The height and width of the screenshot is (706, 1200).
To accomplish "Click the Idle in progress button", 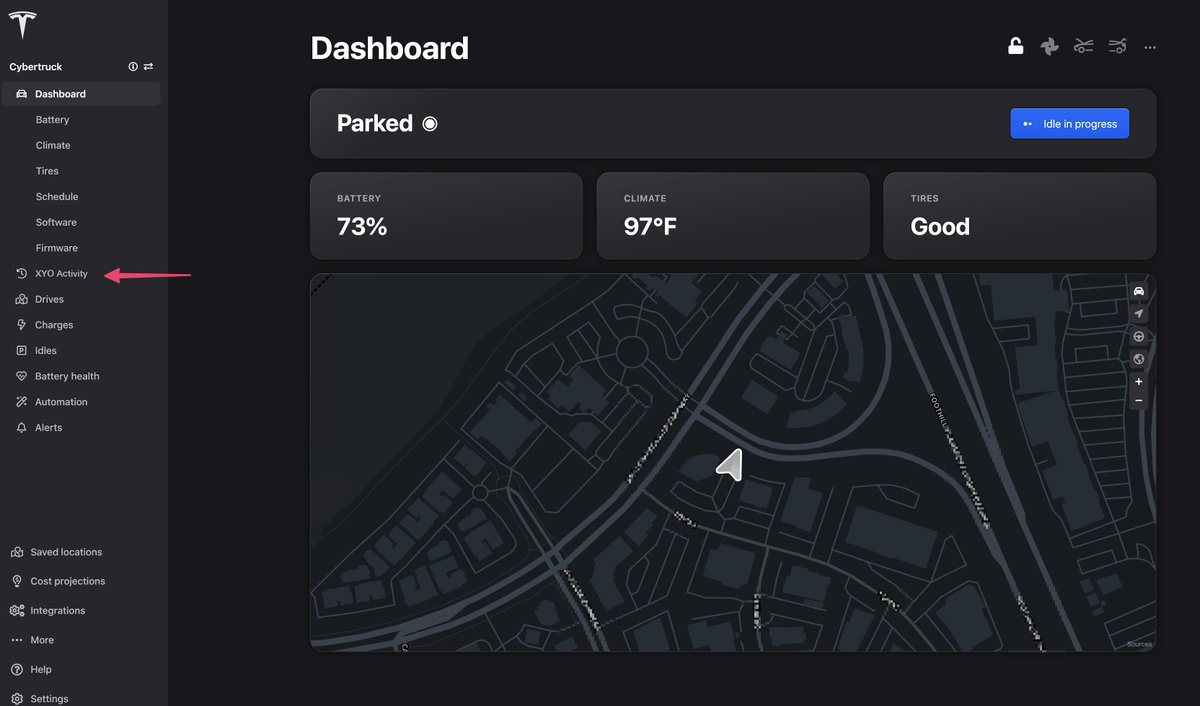I will (x=1070, y=124).
